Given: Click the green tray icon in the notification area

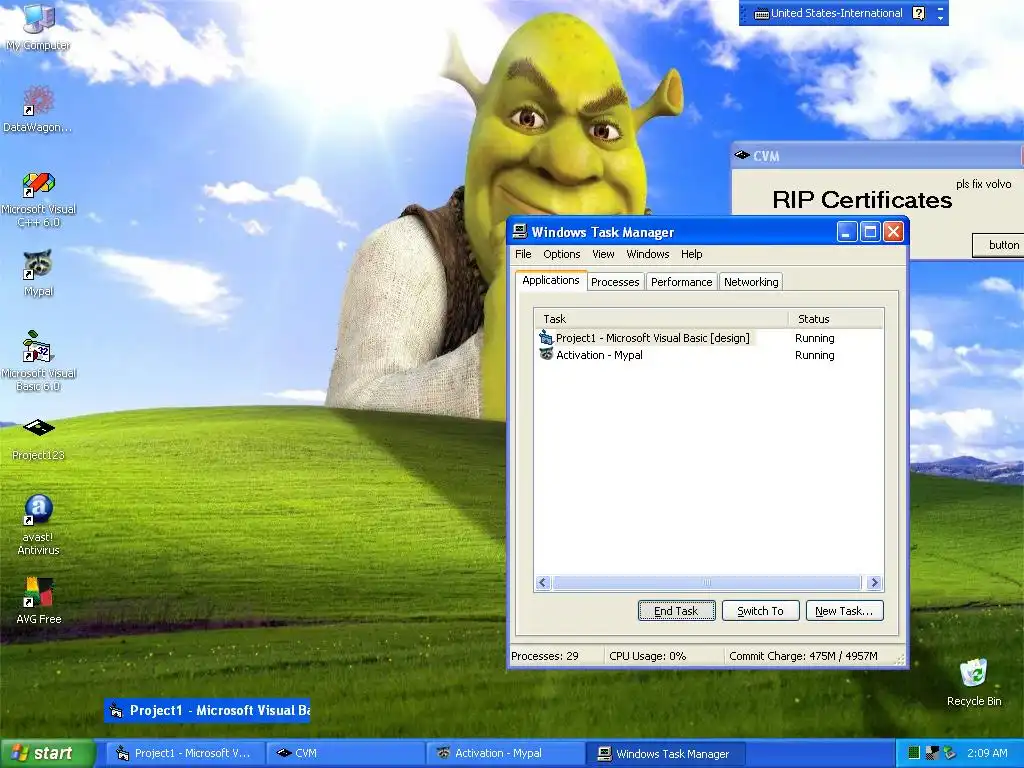Looking at the screenshot, I should point(914,753).
